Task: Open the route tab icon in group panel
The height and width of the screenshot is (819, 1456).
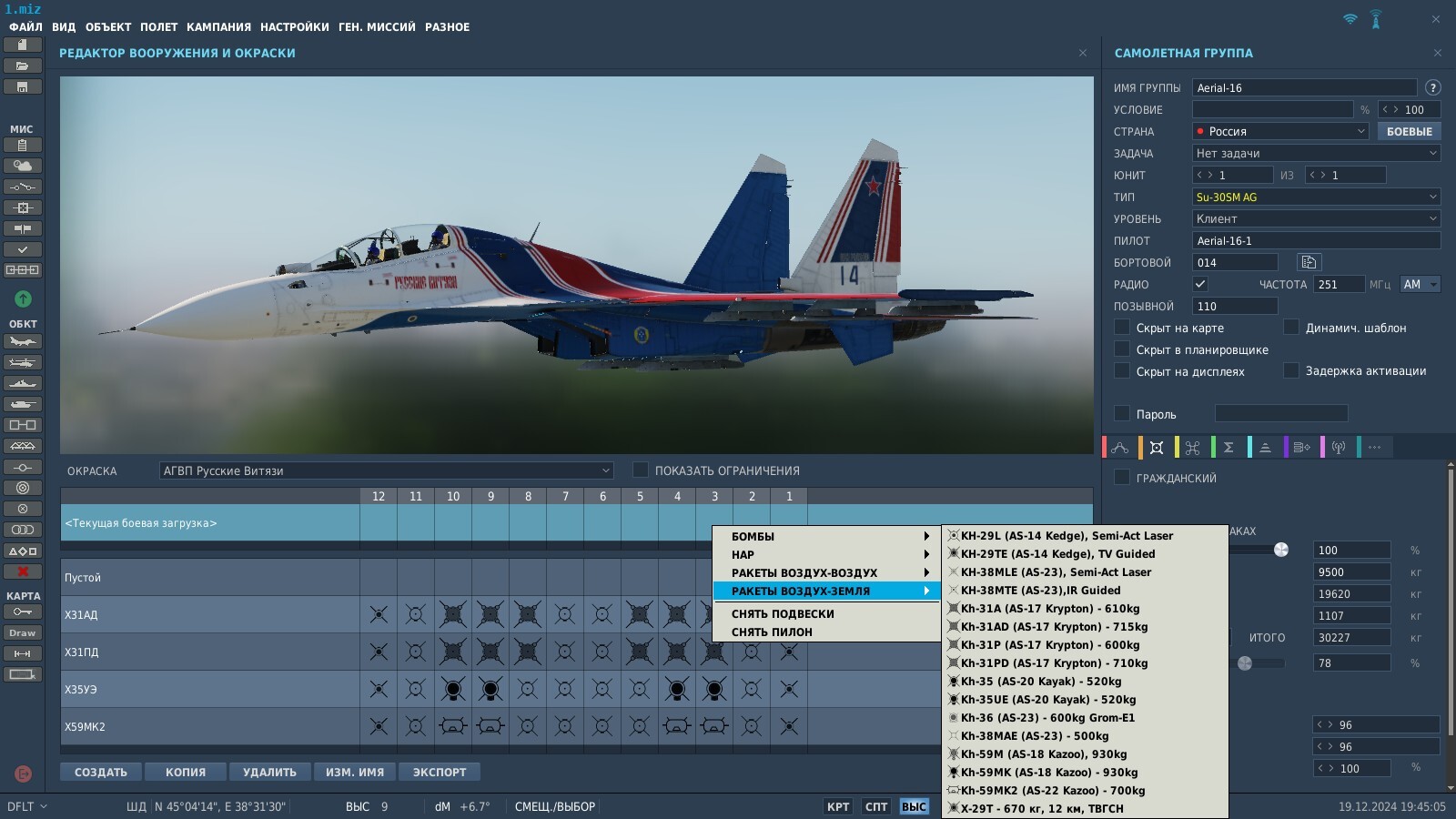Action: pos(1120,447)
